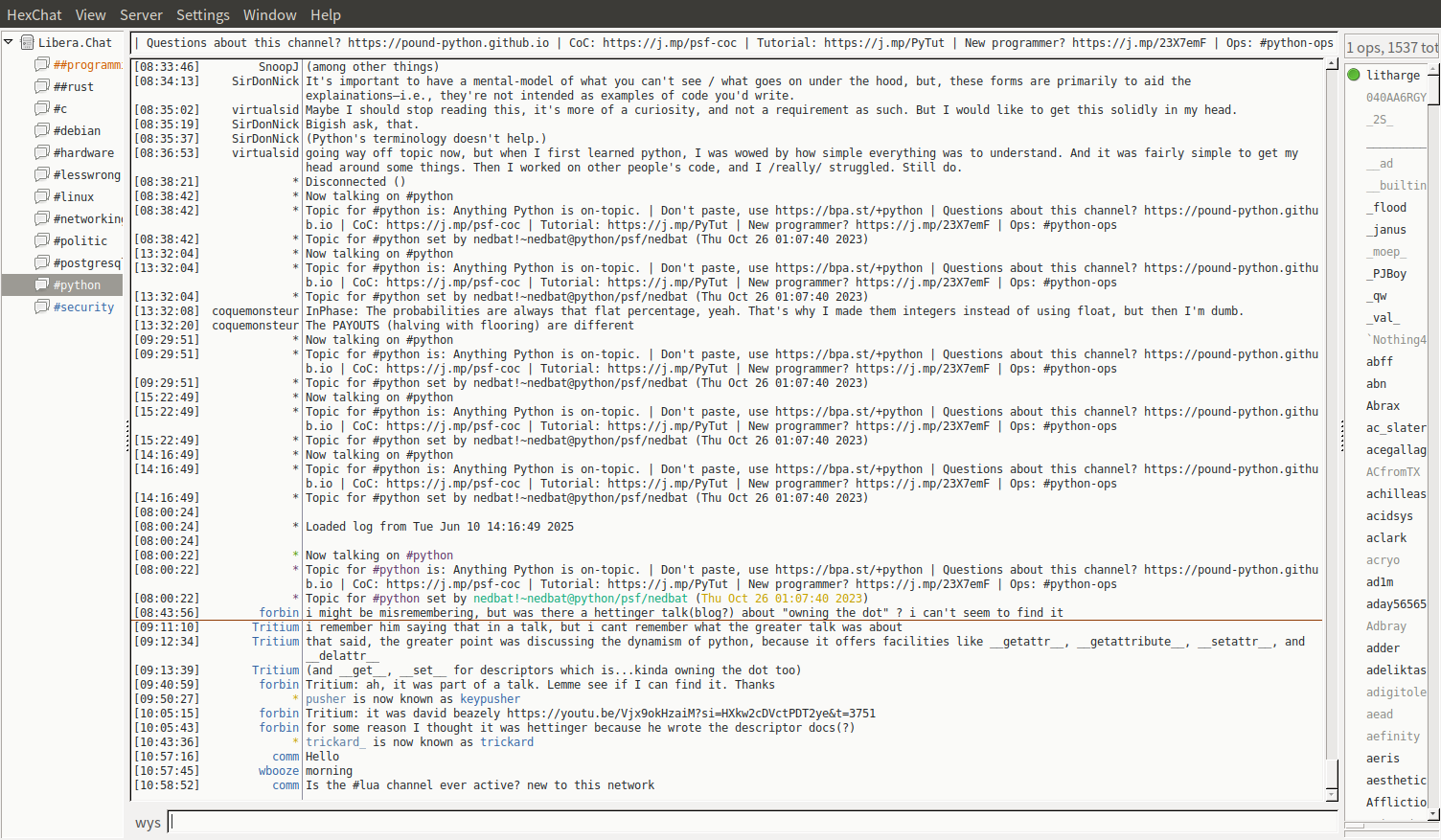This screenshot has width=1441, height=840.
Task: Click the wys nickname button
Action: (x=149, y=823)
